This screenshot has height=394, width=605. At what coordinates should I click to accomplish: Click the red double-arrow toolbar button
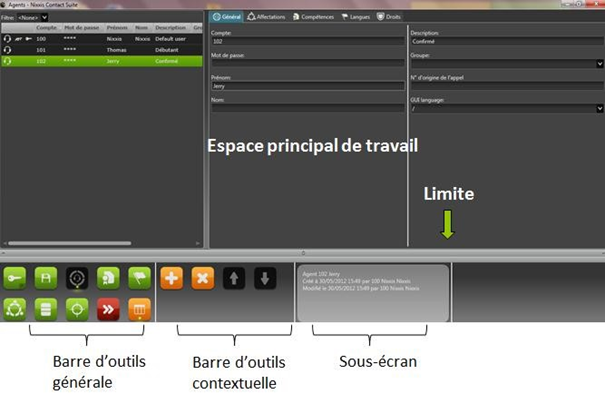tap(108, 309)
